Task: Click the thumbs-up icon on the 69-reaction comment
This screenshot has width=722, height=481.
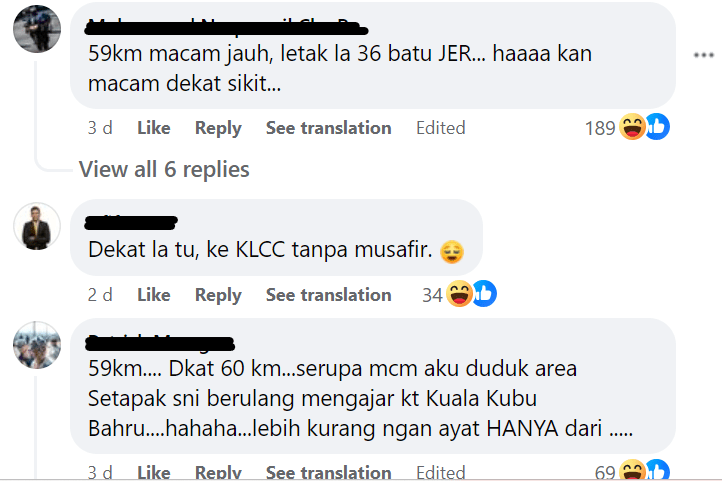Action: click(x=656, y=471)
